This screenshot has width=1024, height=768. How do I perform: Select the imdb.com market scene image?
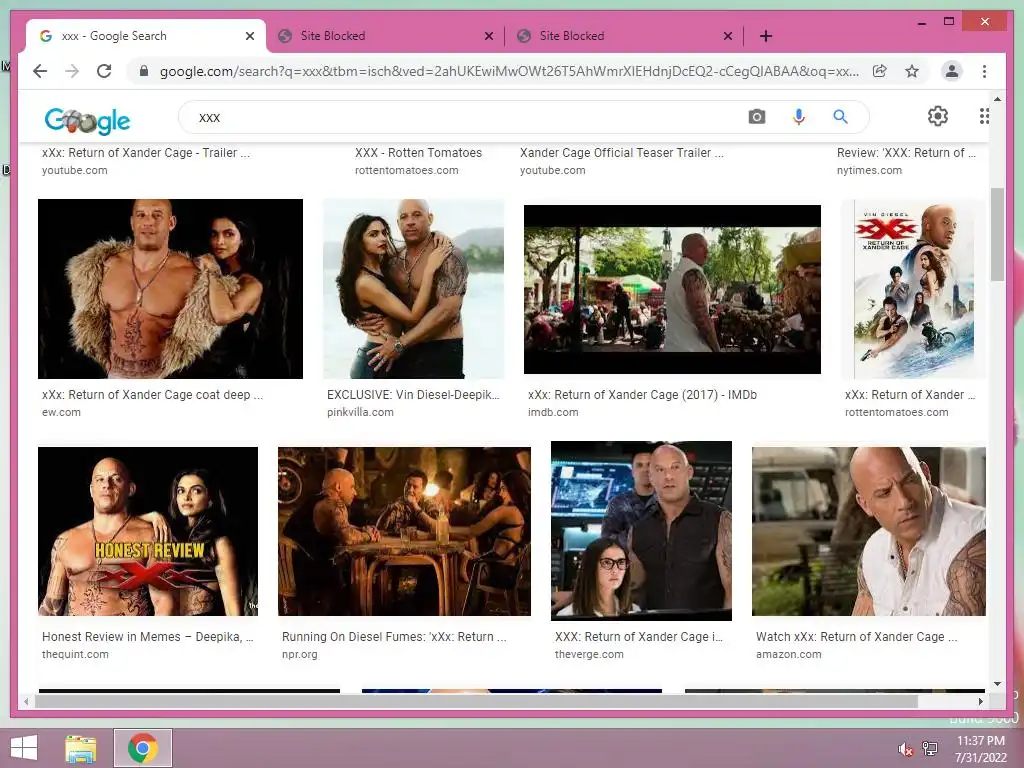tap(672, 289)
